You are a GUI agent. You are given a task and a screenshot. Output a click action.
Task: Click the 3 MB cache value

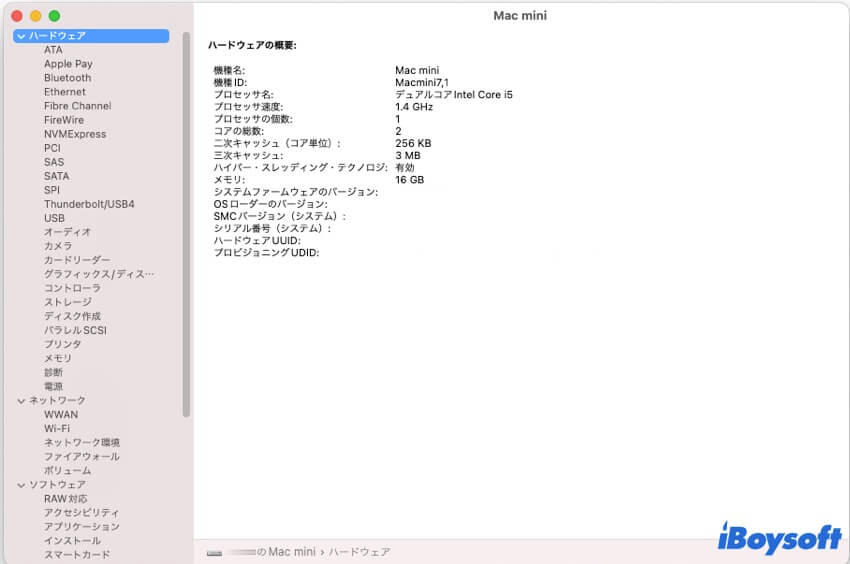[408, 156]
